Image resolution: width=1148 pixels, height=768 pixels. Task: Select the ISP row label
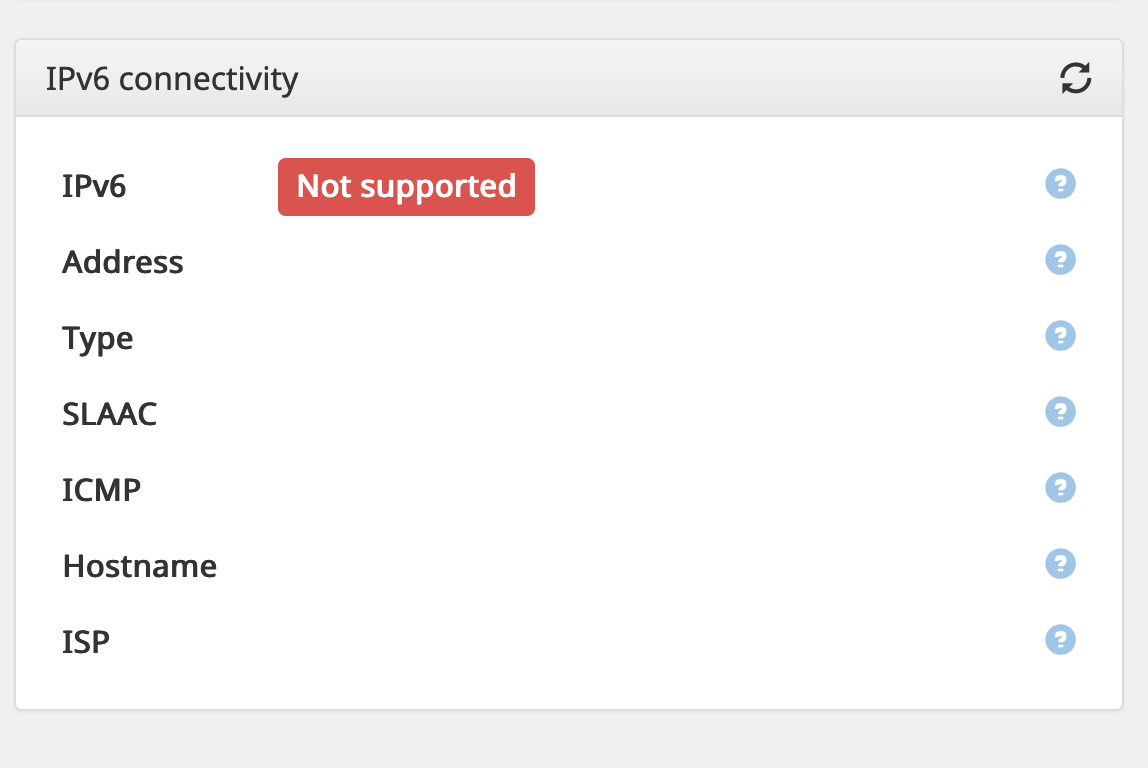click(x=86, y=643)
